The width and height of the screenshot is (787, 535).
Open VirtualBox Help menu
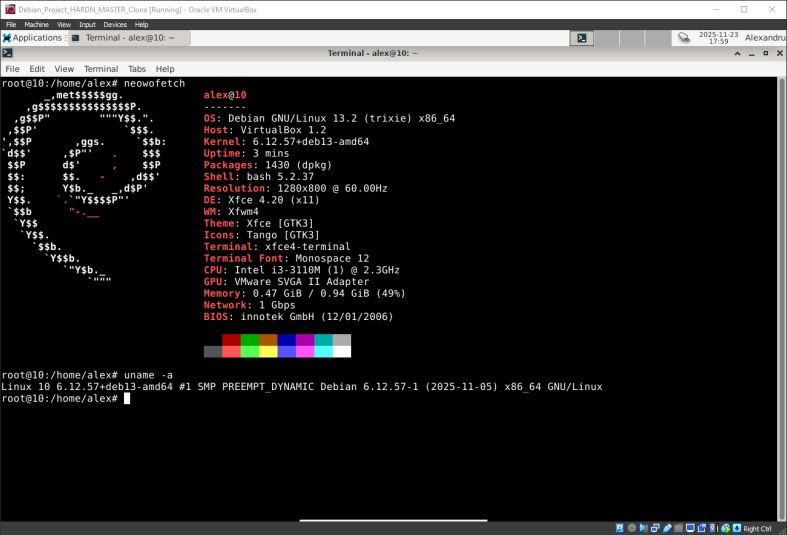[142, 24]
